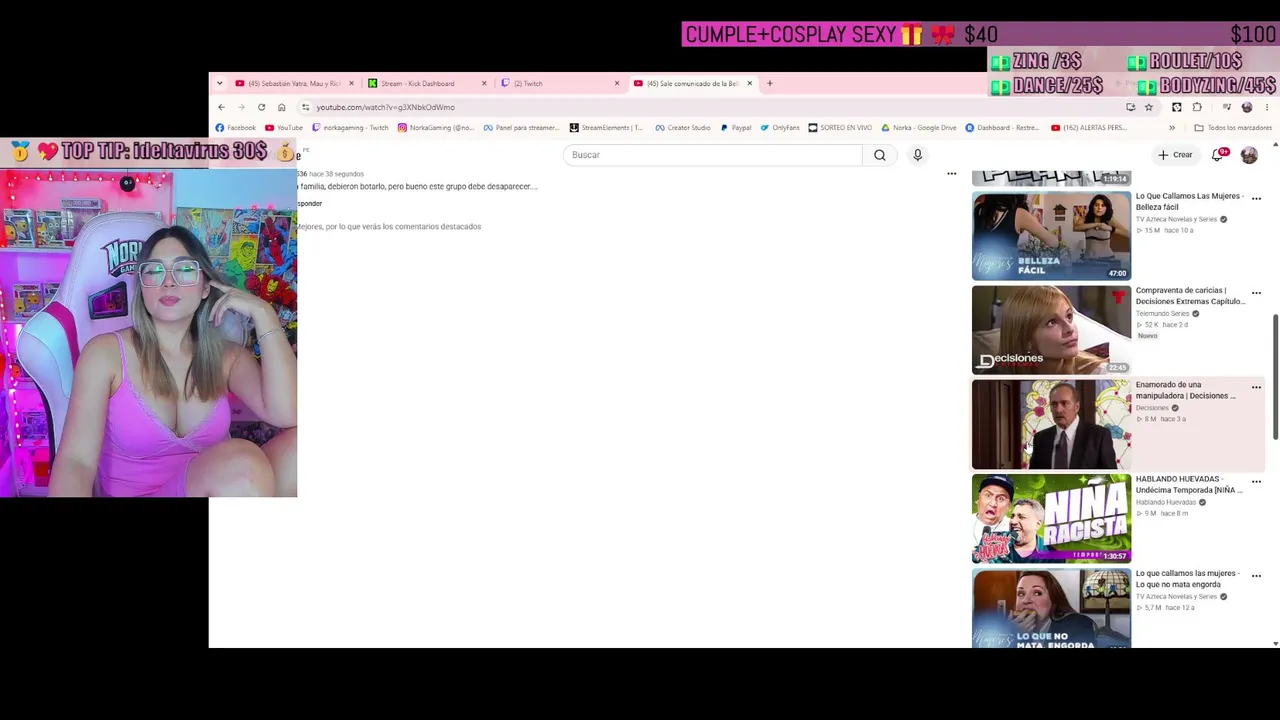Open the Creator Studio bookmark

(683, 128)
